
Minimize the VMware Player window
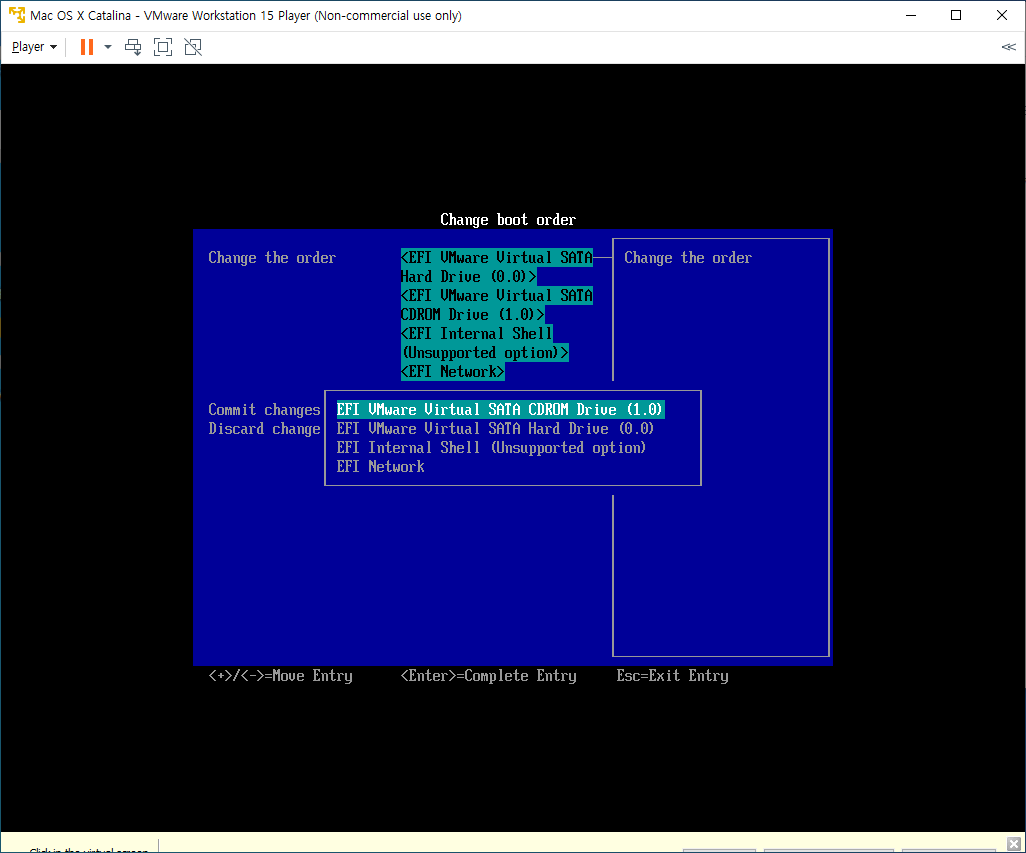[911, 15]
